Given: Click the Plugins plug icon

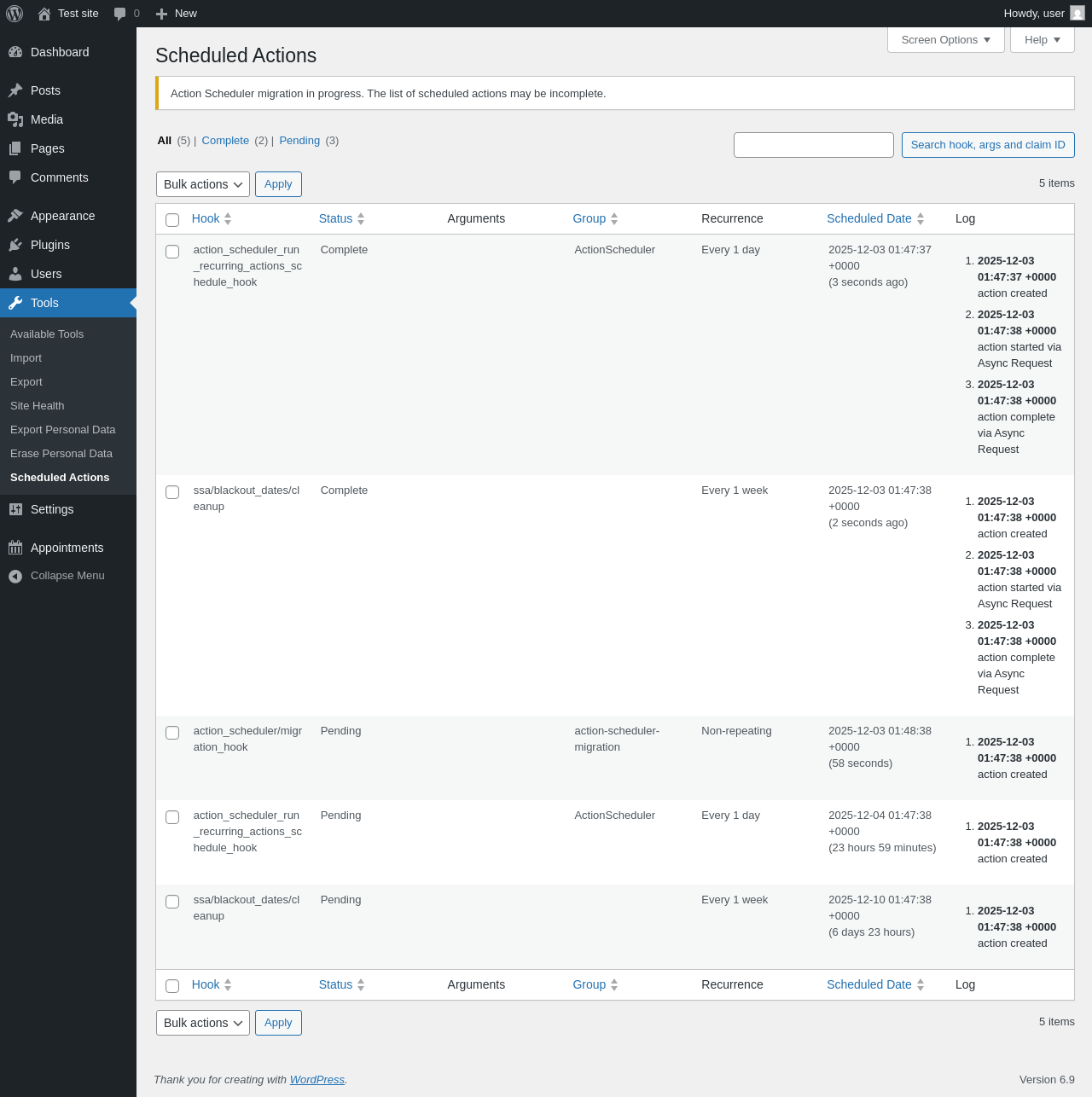Looking at the screenshot, I should click(x=15, y=245).
